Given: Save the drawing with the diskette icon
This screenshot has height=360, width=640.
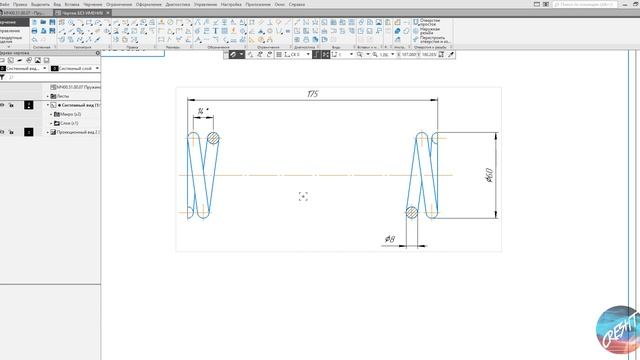Looking at the screenshot, I should point(52,22).
